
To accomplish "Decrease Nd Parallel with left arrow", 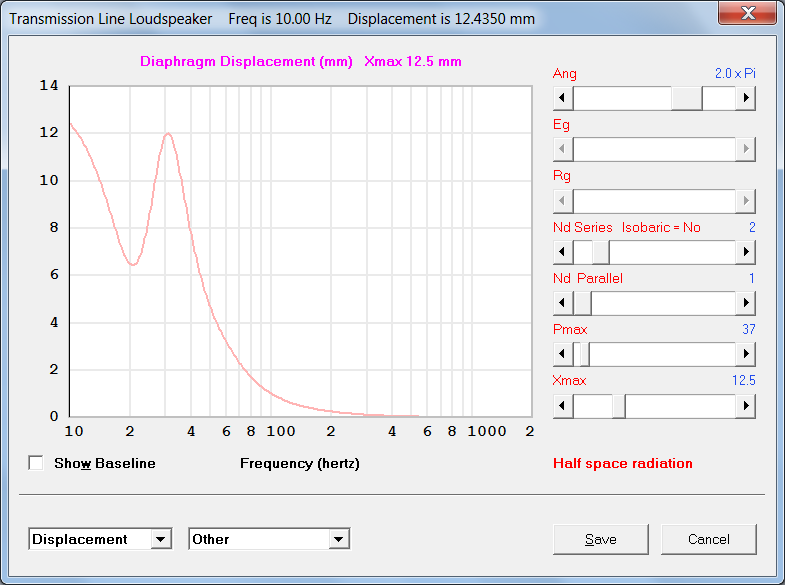I will point(563,303).
